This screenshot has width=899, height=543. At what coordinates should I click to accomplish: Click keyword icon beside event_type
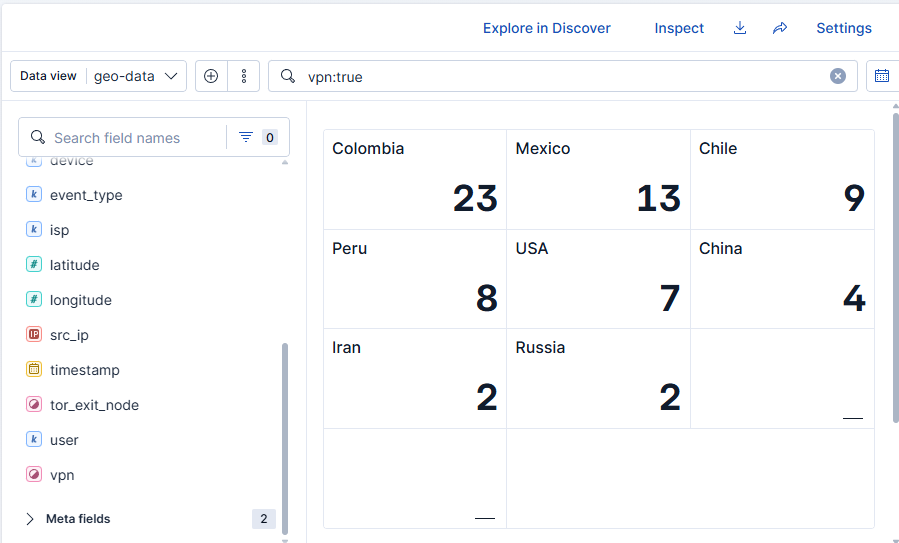pos(34,194)
